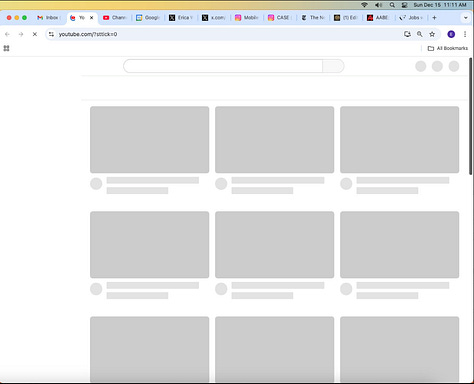The height and width of the screenshot is (384, 474).
Task: Open the Wi-Fi menu bar icon
Action: [x=364, y=5]
